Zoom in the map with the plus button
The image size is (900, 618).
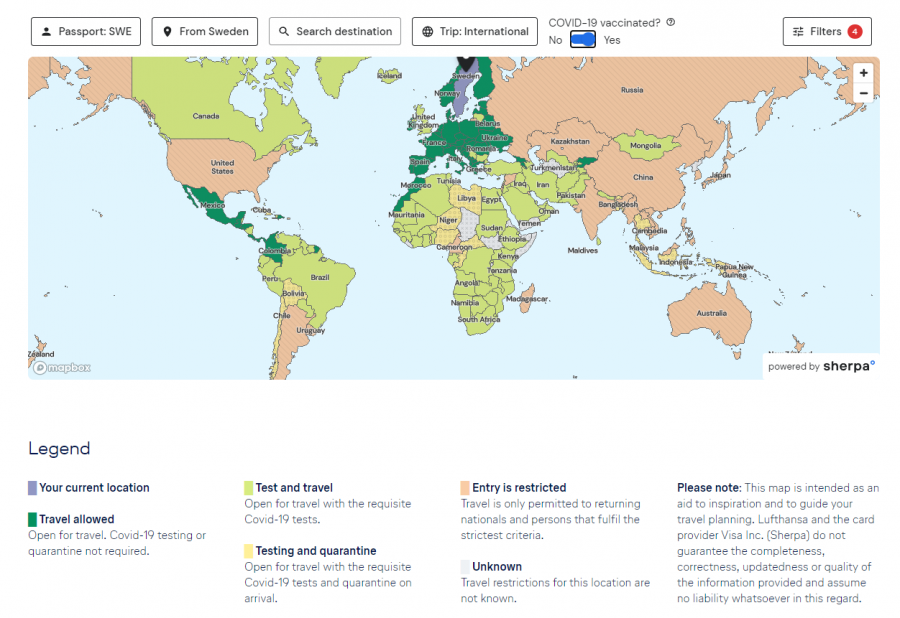863,73
